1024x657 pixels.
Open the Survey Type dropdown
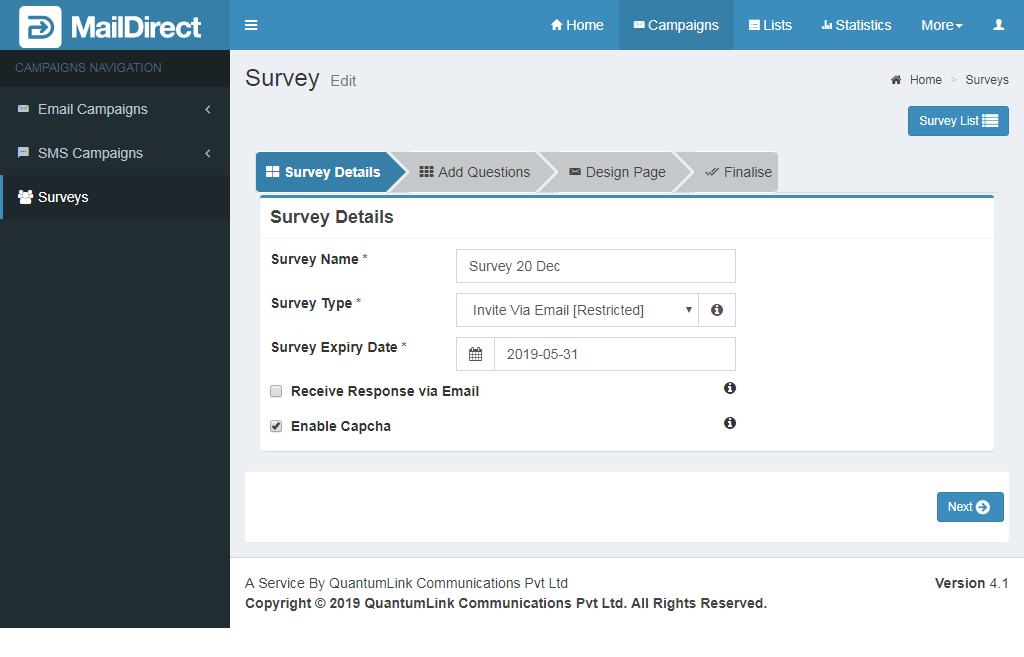click(x=576, y=310)
